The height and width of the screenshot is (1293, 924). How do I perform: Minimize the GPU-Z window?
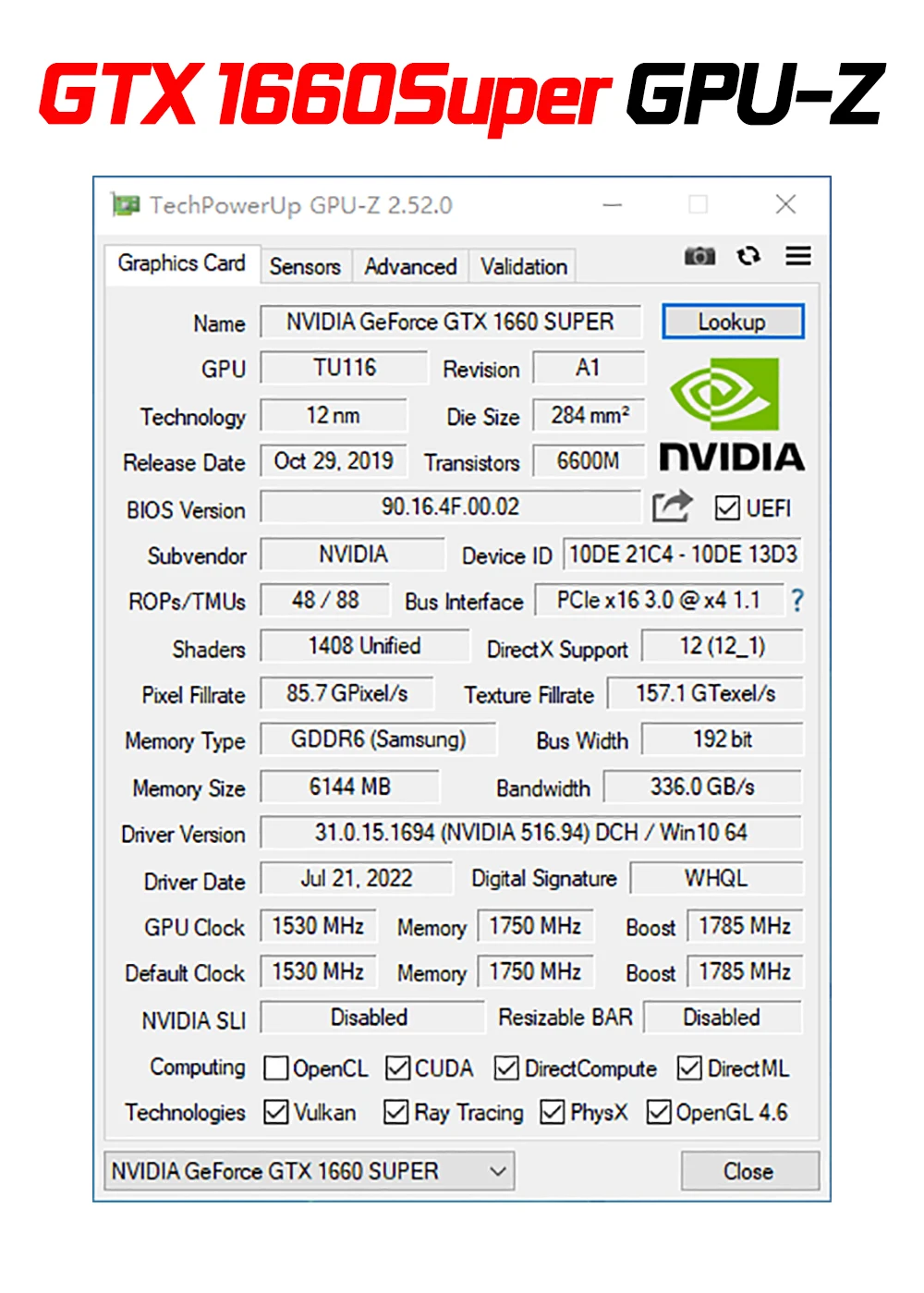[613, 204]
